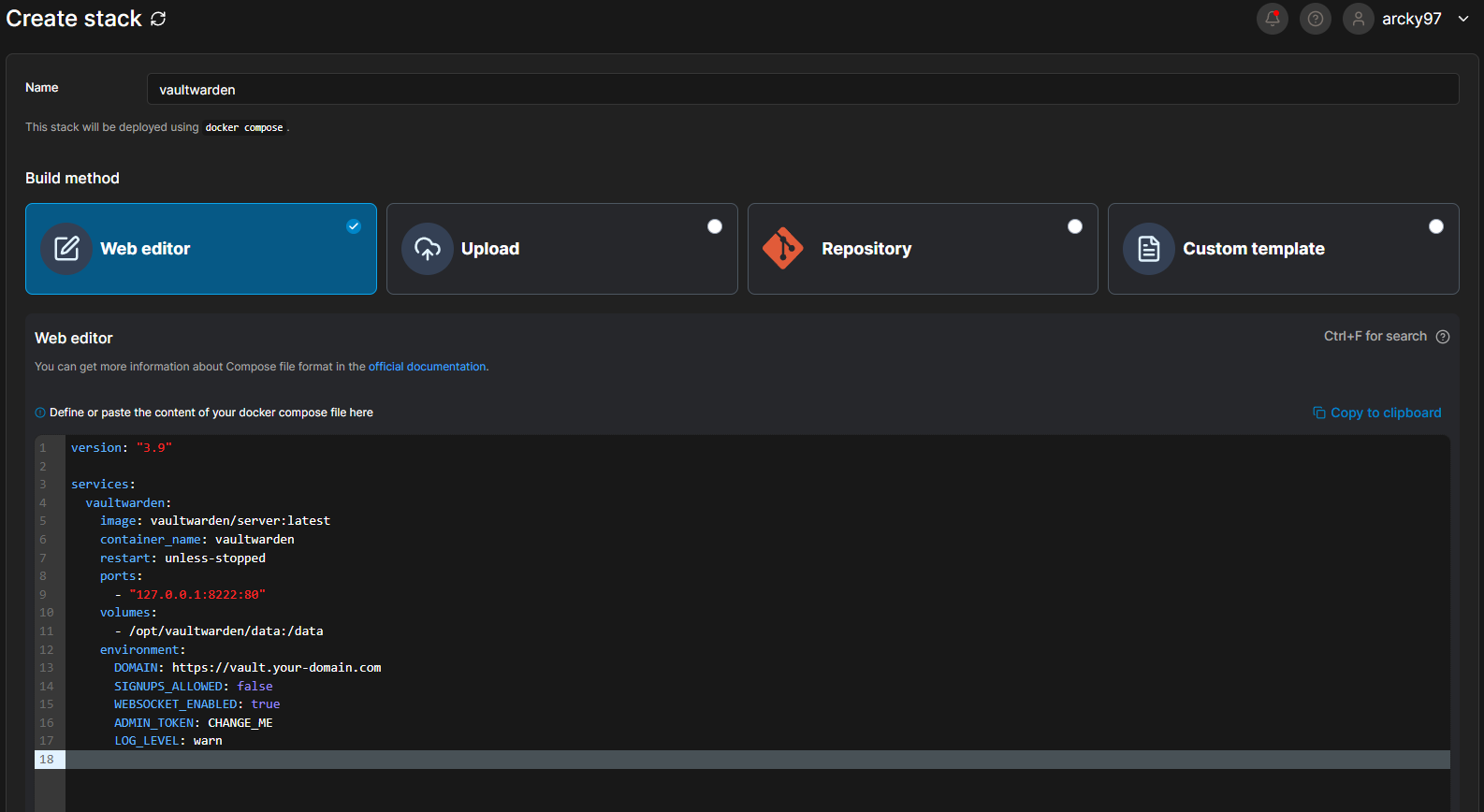Click the "127.0.0.1:8222:80" port mapping
Screen dimensions: 1484x812
point(197,595)
